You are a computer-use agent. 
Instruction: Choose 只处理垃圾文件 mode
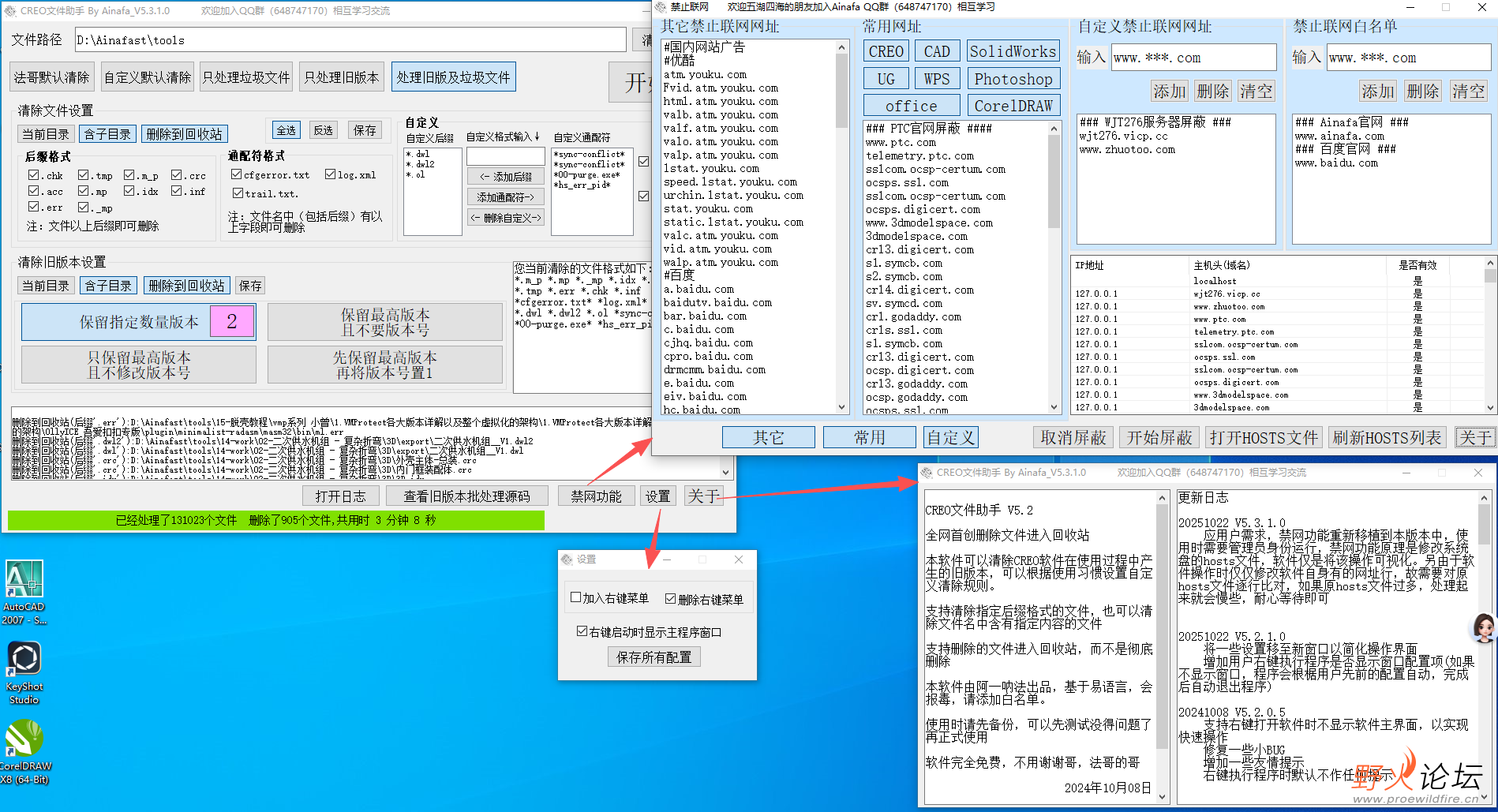pos(246,77)
